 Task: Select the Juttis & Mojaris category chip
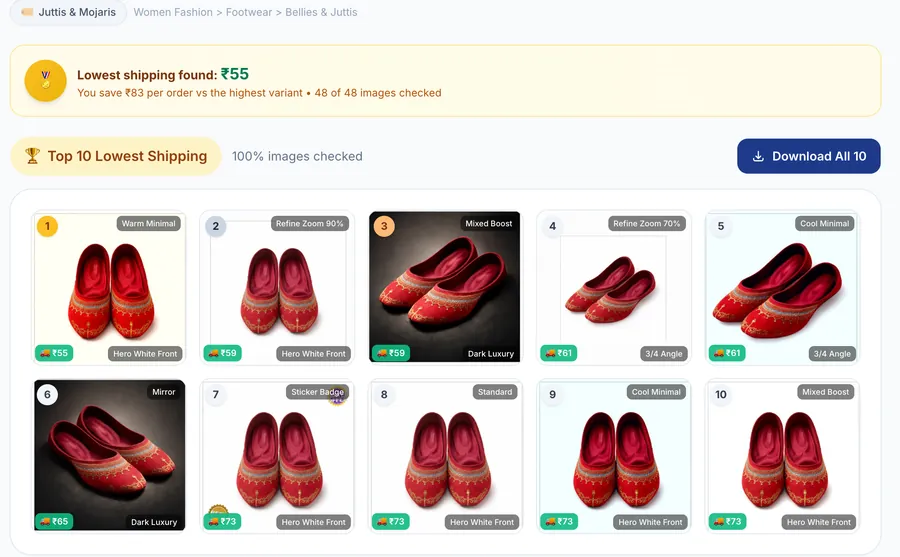pyautogui.click(x=68, y=12)
